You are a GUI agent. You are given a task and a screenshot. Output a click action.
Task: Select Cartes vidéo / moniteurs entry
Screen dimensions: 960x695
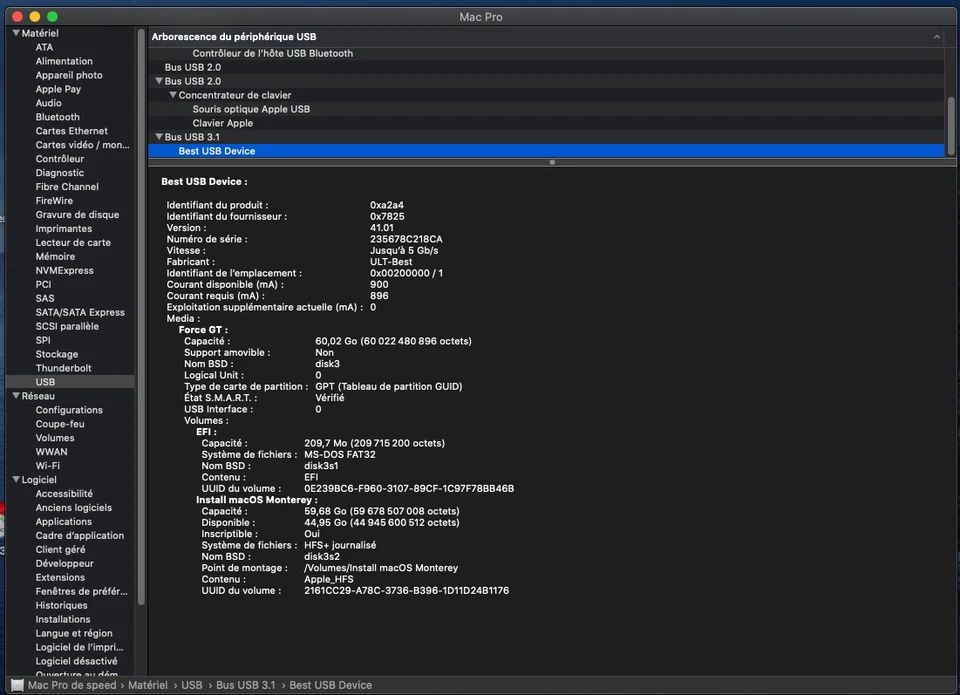[82, 145]
